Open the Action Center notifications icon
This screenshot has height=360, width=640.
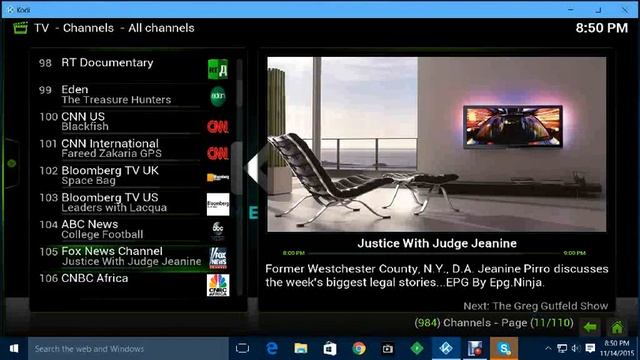pos(590,348)
